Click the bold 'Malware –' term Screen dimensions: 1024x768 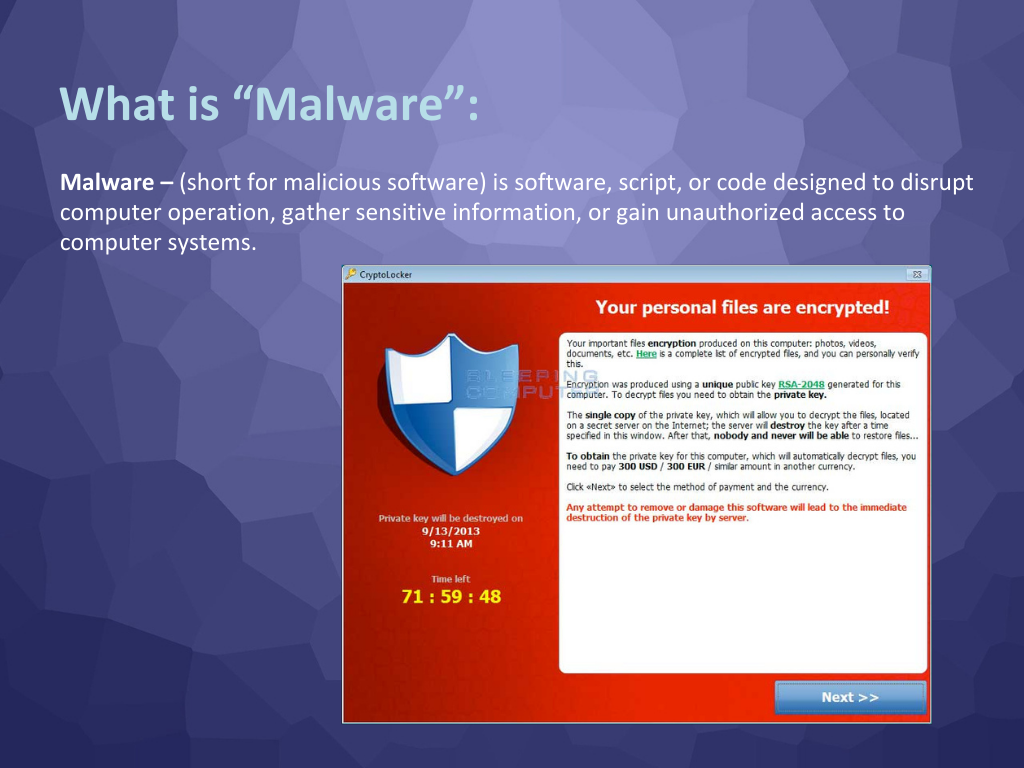coord(116,182)
